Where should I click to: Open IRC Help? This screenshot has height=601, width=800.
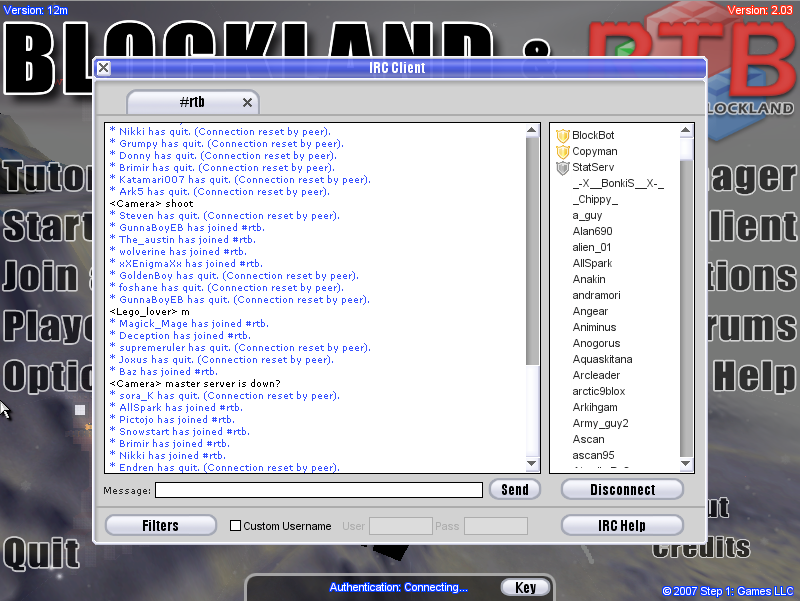(622, 525)
